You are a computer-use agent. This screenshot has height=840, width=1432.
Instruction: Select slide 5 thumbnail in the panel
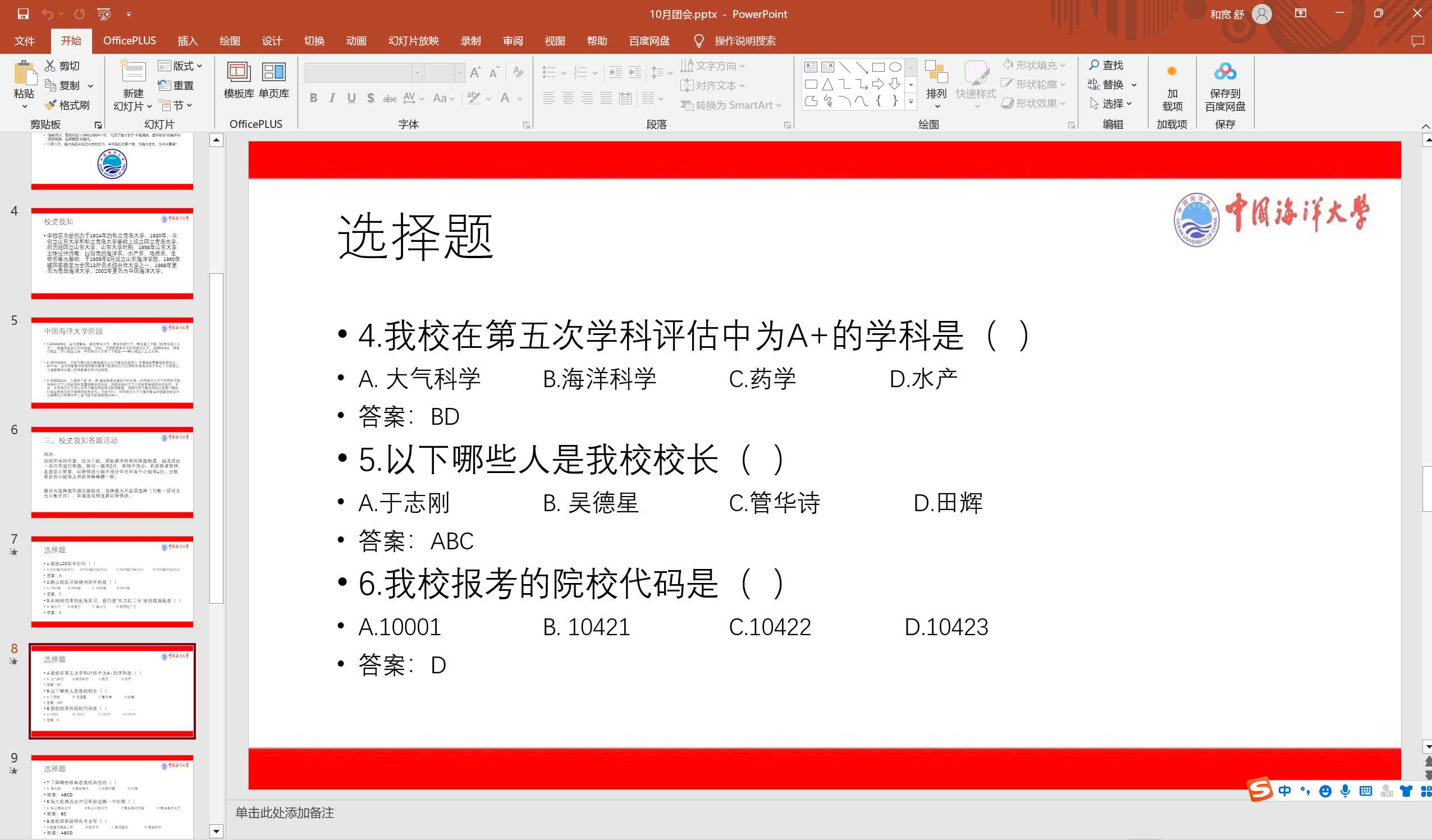click(112, 362)
